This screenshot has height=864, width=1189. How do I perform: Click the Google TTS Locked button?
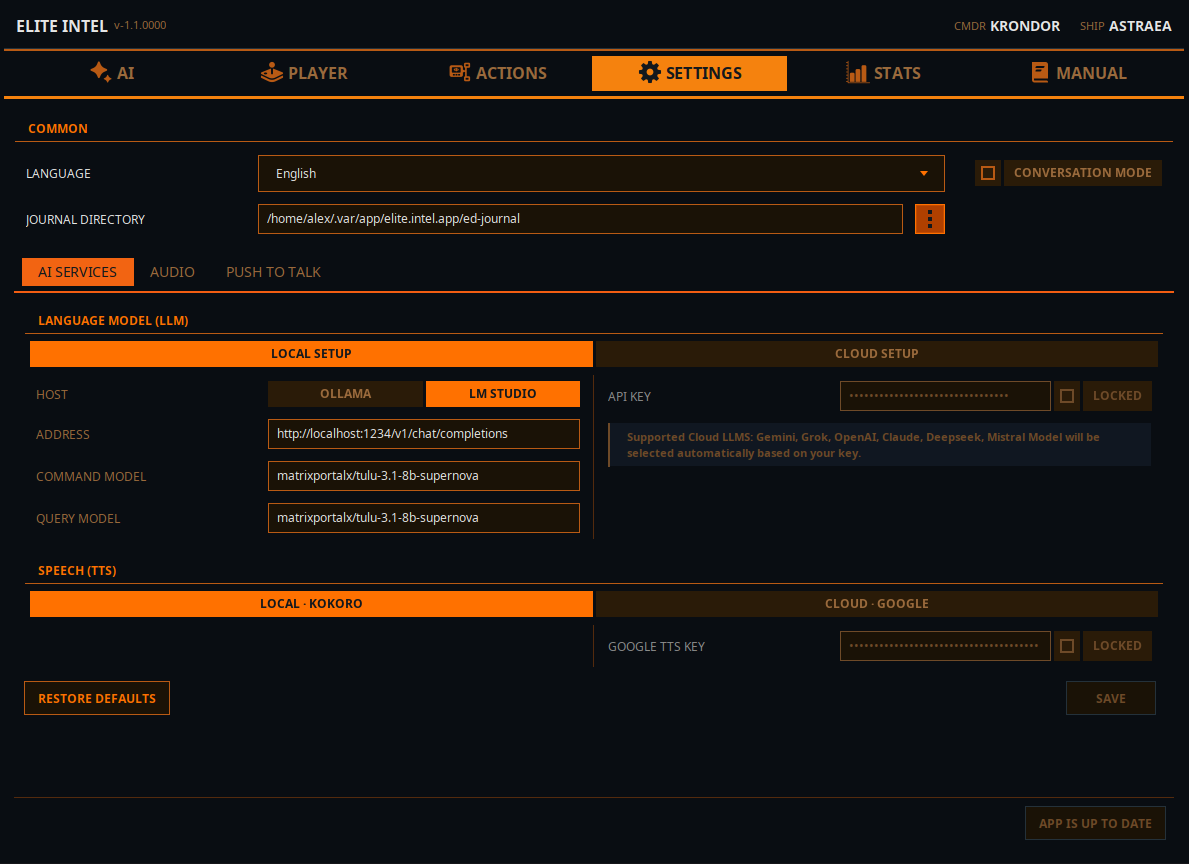(x=1117, y=646)
